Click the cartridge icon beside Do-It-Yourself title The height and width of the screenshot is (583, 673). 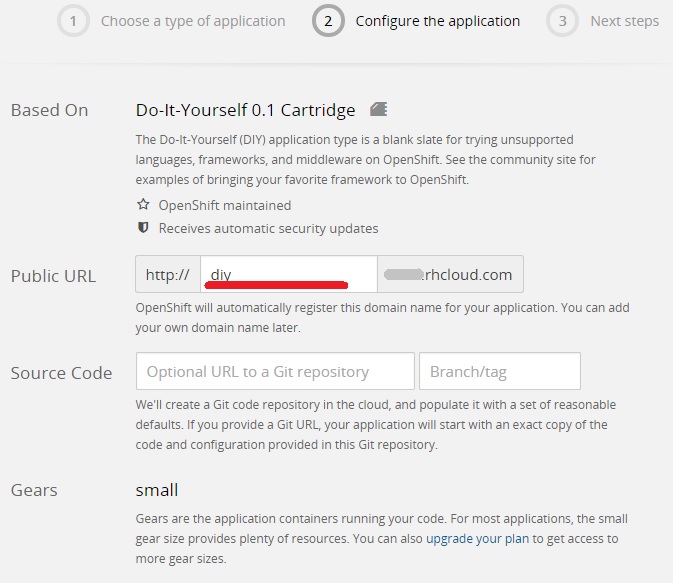point(378,109)
